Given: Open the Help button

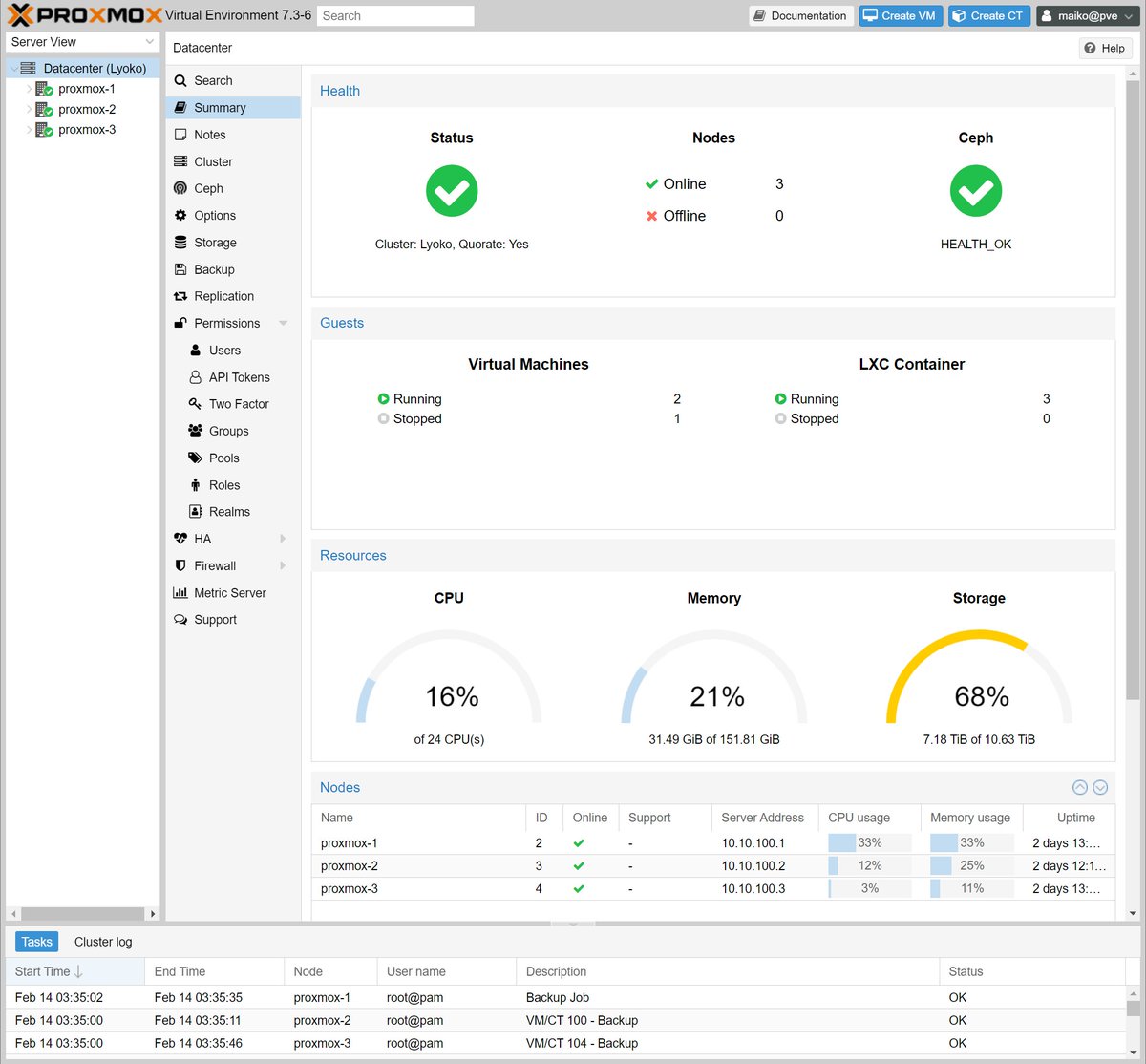Looking at the screenshot, I should (1106, 48).
